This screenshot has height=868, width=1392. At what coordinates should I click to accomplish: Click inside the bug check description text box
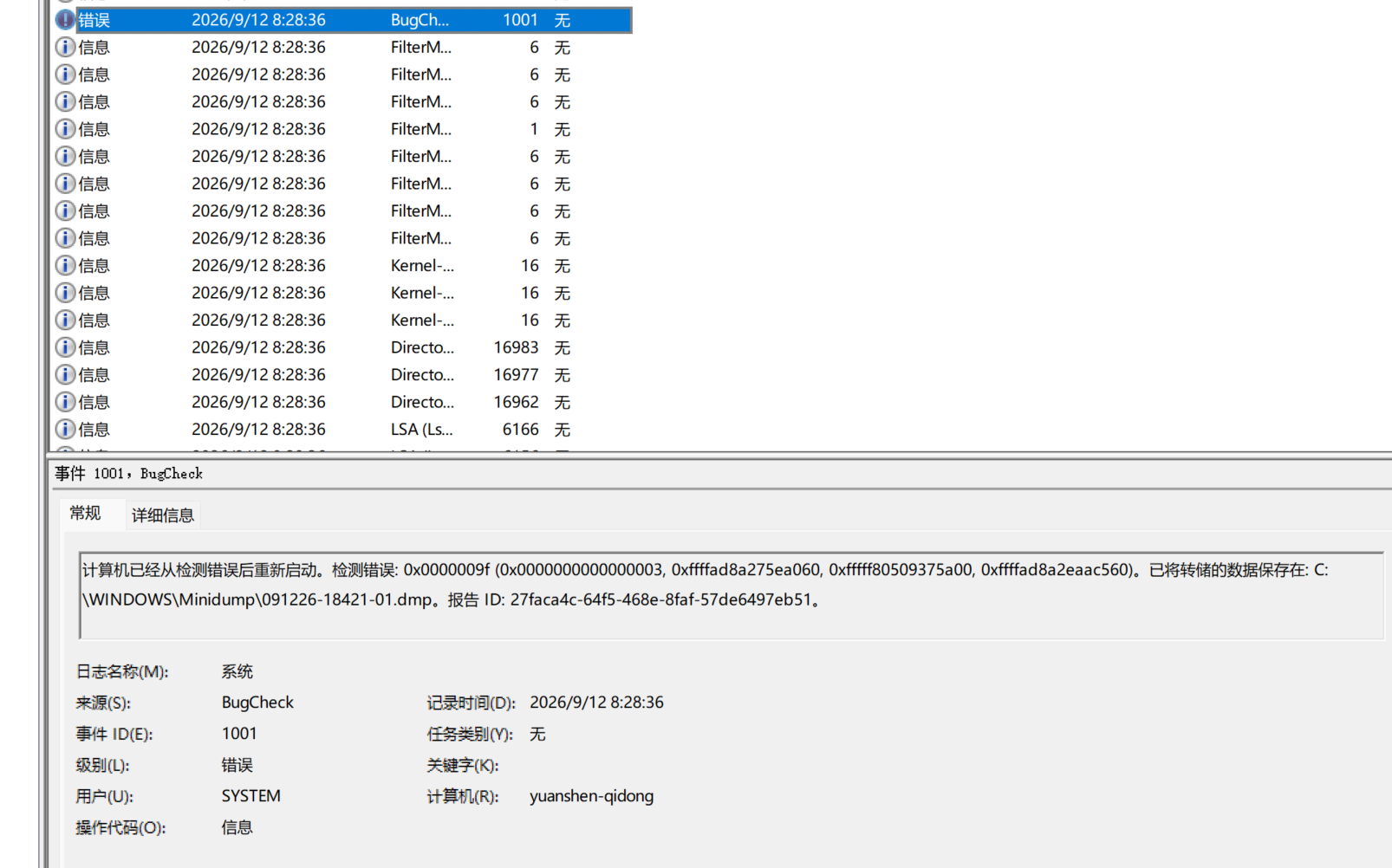[x=731, y=596]
